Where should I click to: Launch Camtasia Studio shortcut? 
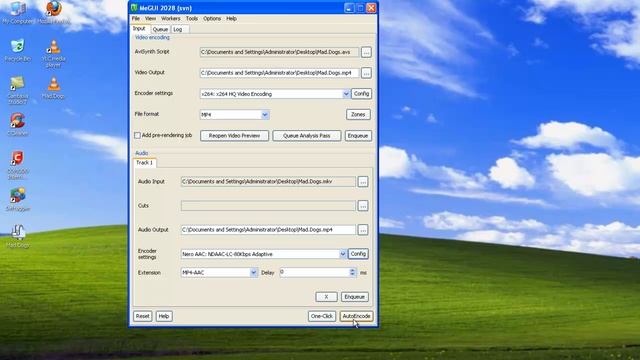point(18,90)
